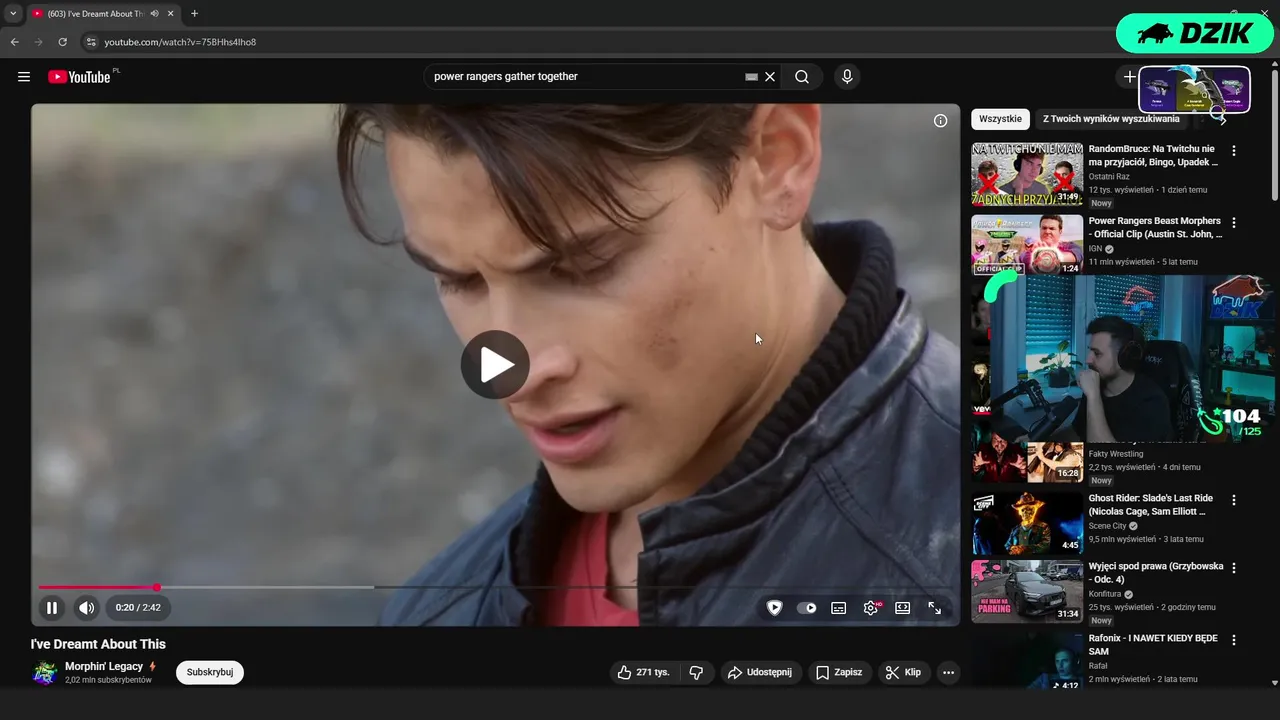Screen dimensions: 1280x720
Task: Start voice search with microphone icon
Action: point(847,77)
